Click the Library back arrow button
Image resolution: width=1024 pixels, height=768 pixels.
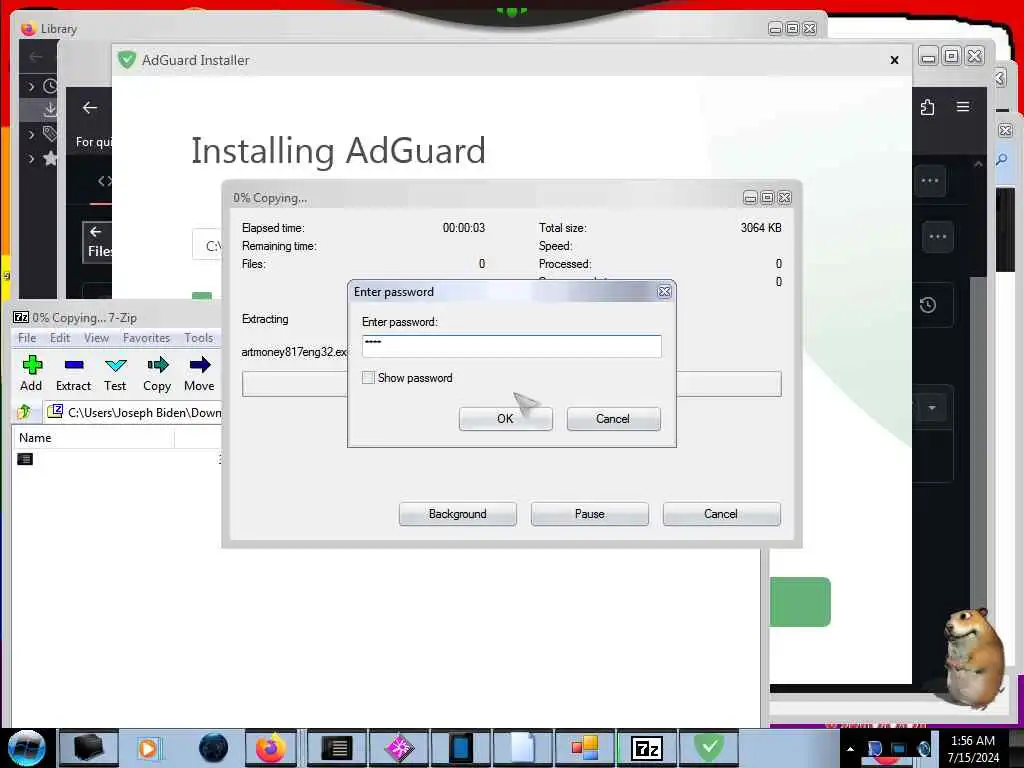click(36, 57)
